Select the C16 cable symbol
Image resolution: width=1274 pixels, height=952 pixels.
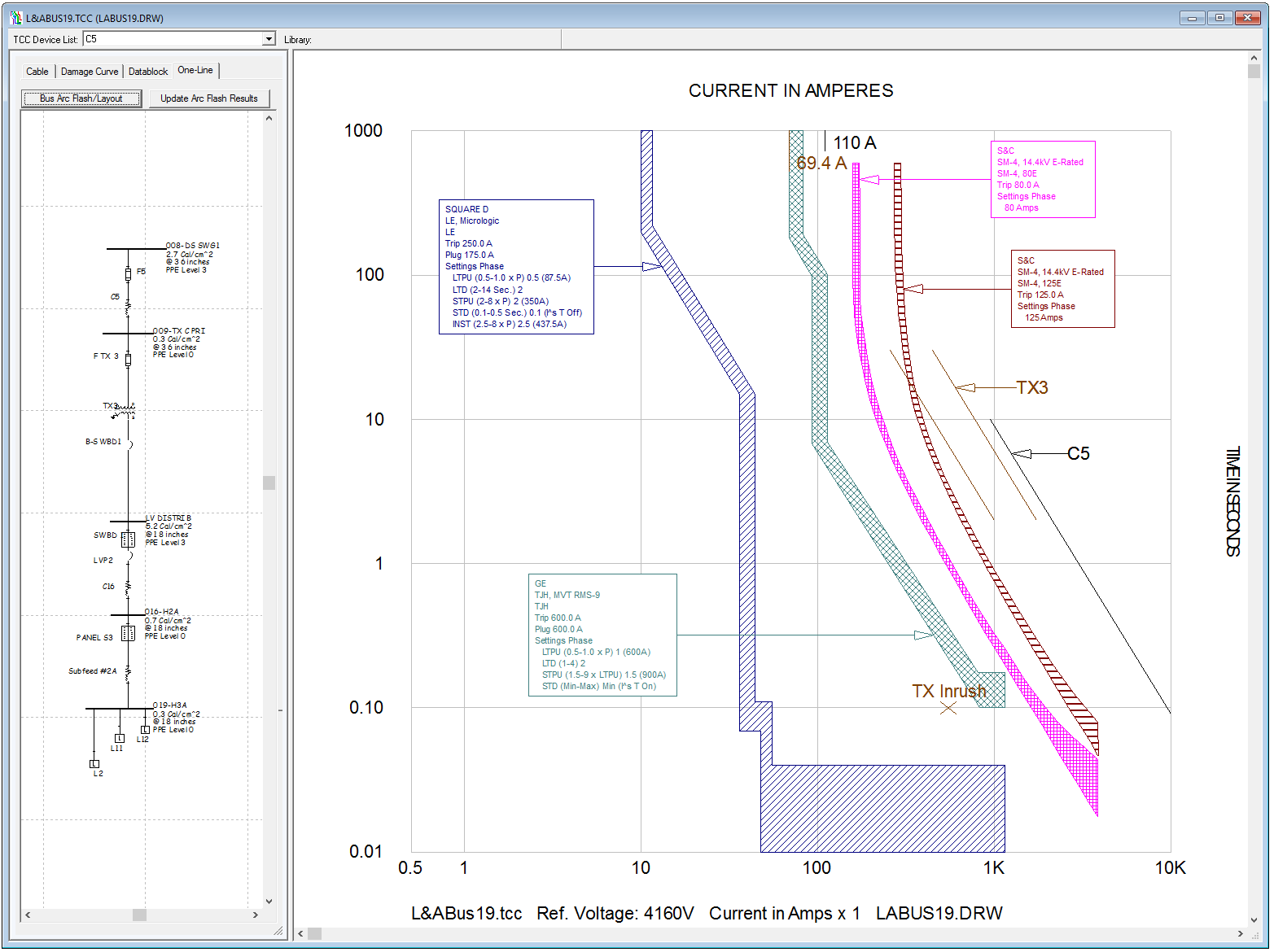(128, 587)
